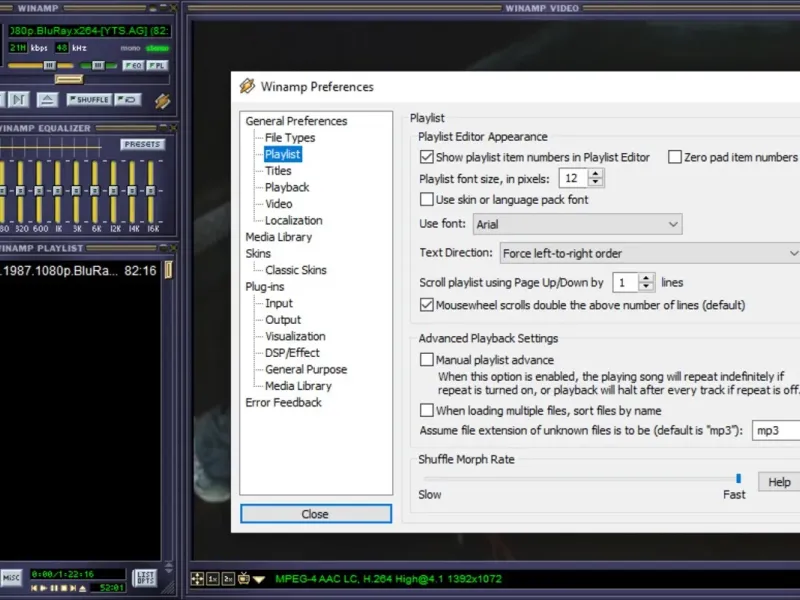The width and height of the screenshot is (800, 600).
Task: Select General Preferences in the tree
Action: 296,121
